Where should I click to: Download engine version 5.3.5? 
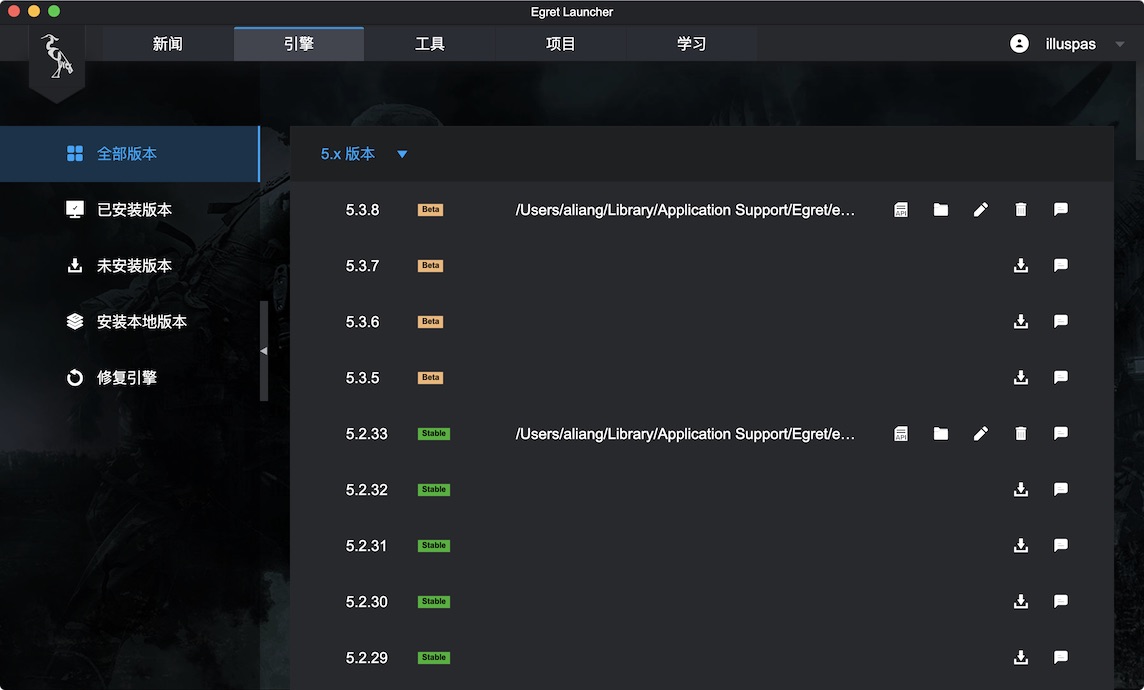pos(1021,378)
